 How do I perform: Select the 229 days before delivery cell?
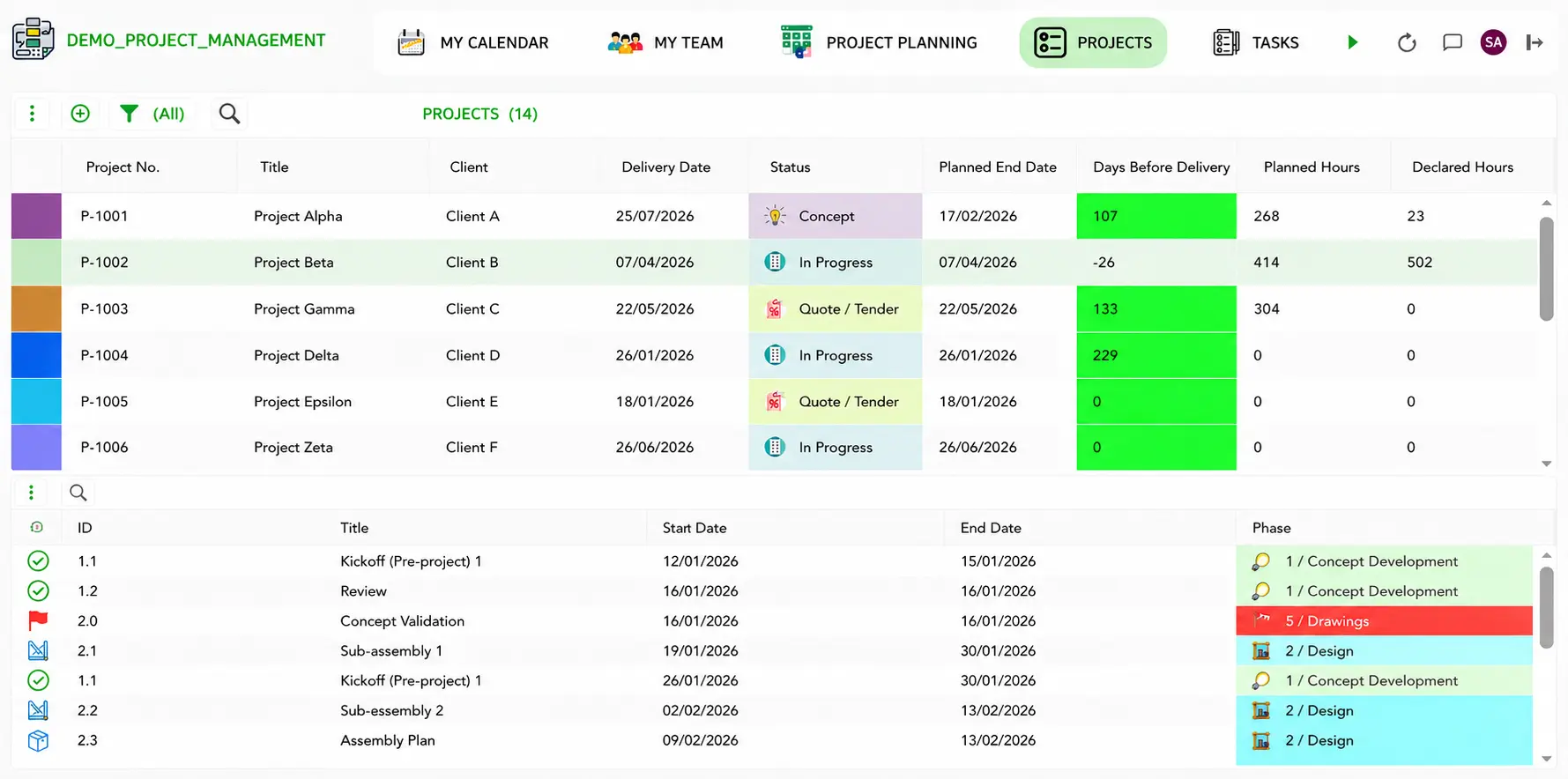[x=1156, y=355]
